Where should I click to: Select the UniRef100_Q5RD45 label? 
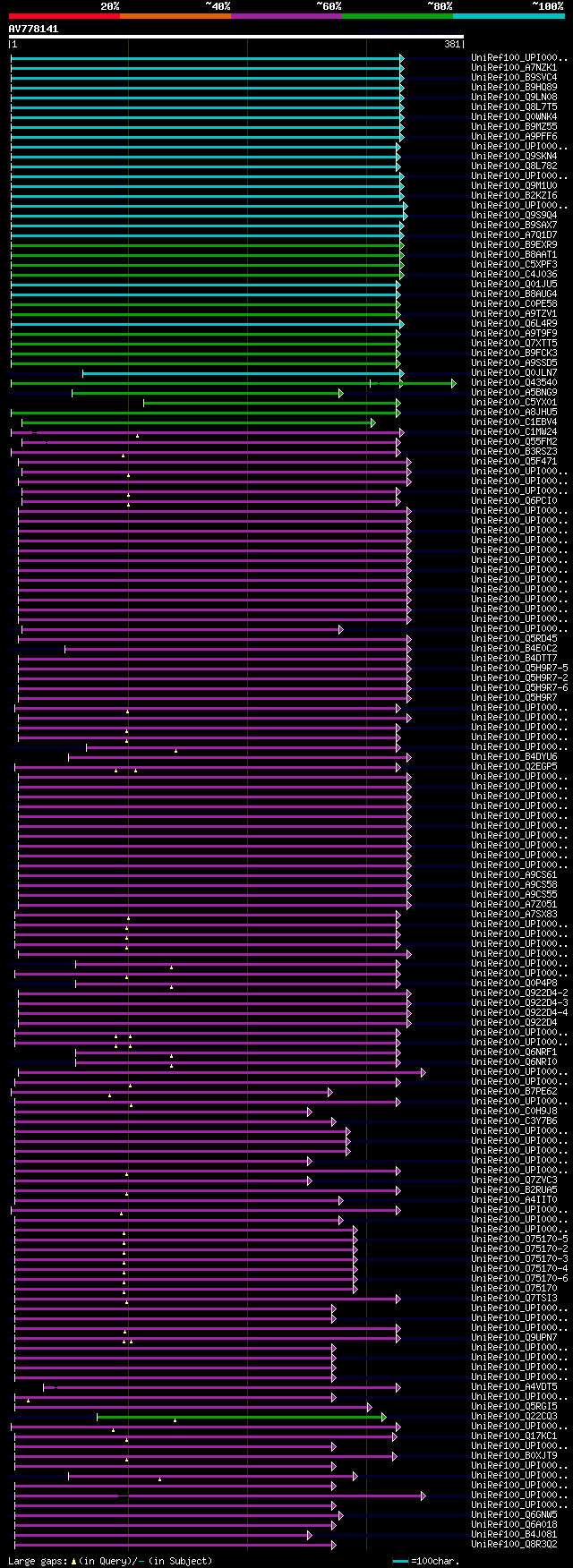pyautogui.click(x=514, y=638)
